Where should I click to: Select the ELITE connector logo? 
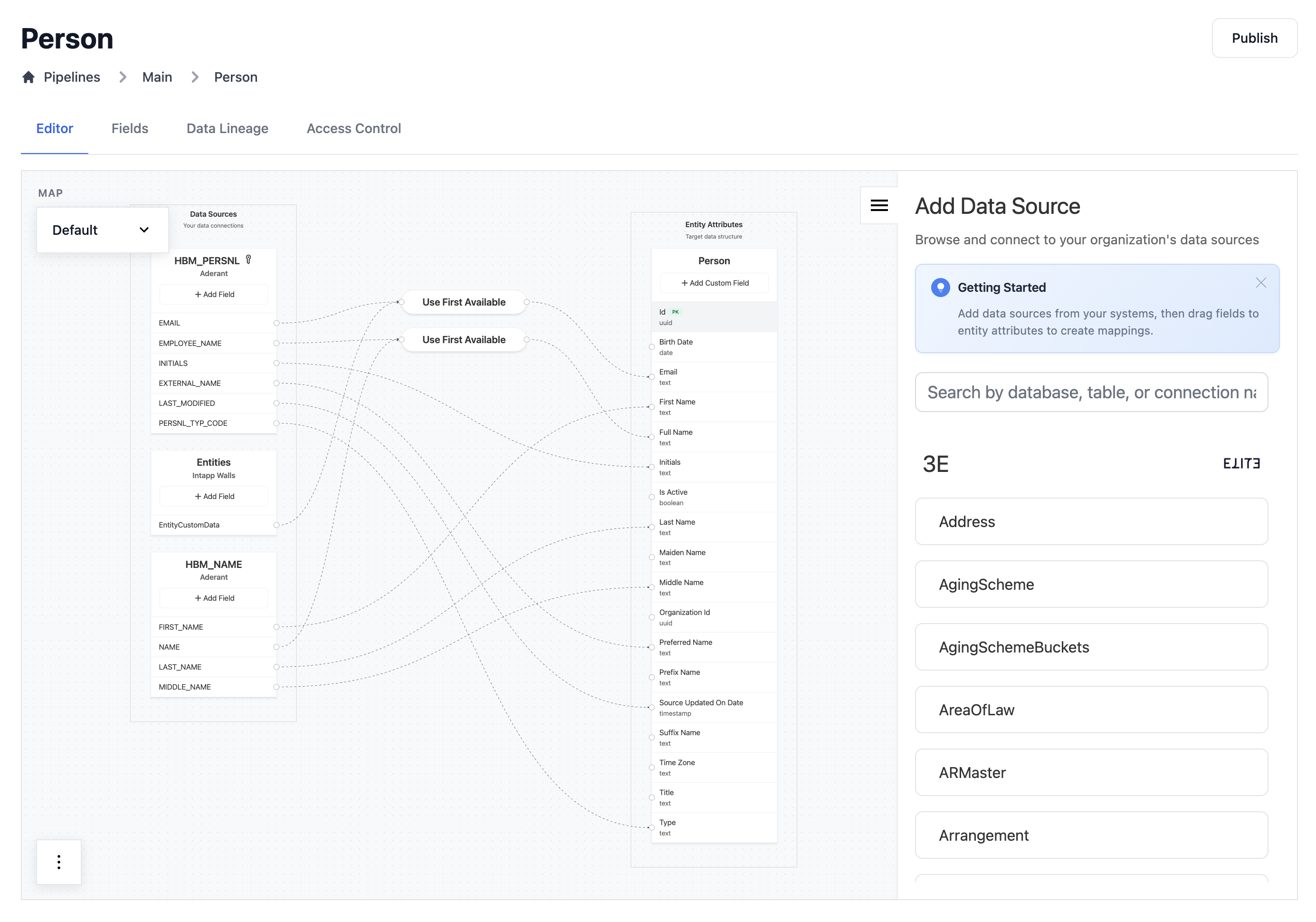tap(1242, 464)
